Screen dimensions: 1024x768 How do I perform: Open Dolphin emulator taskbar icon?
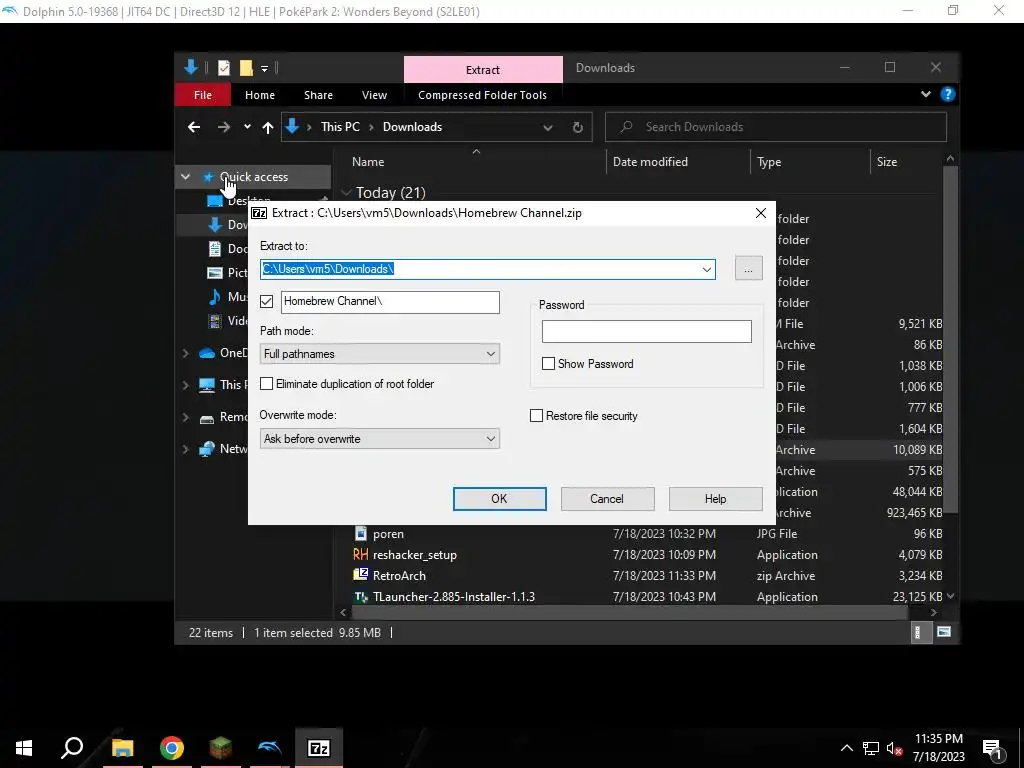pyautogui.click(x=270, y=748)
